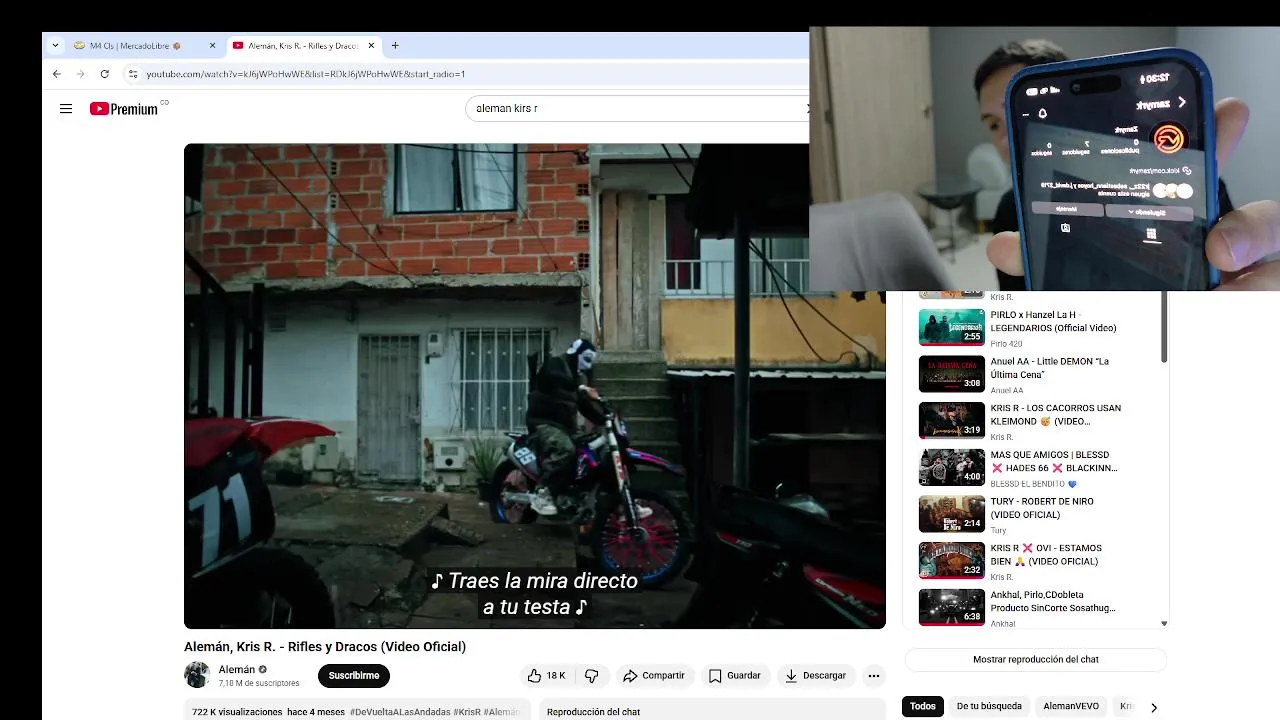This screenshot has height=720, width=1280.
Task: Like the video with thumbs-up 18 K
Action: coord(547,676)
